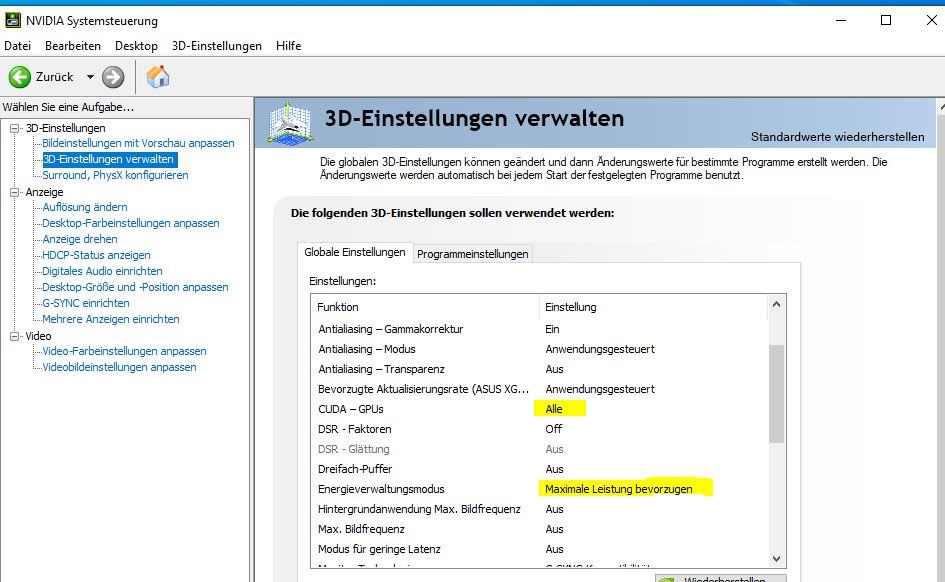Click the CUDA – GPUs value Alle
Image resolution: width=945 pixels, height=582 pixels.
(554, 409)
